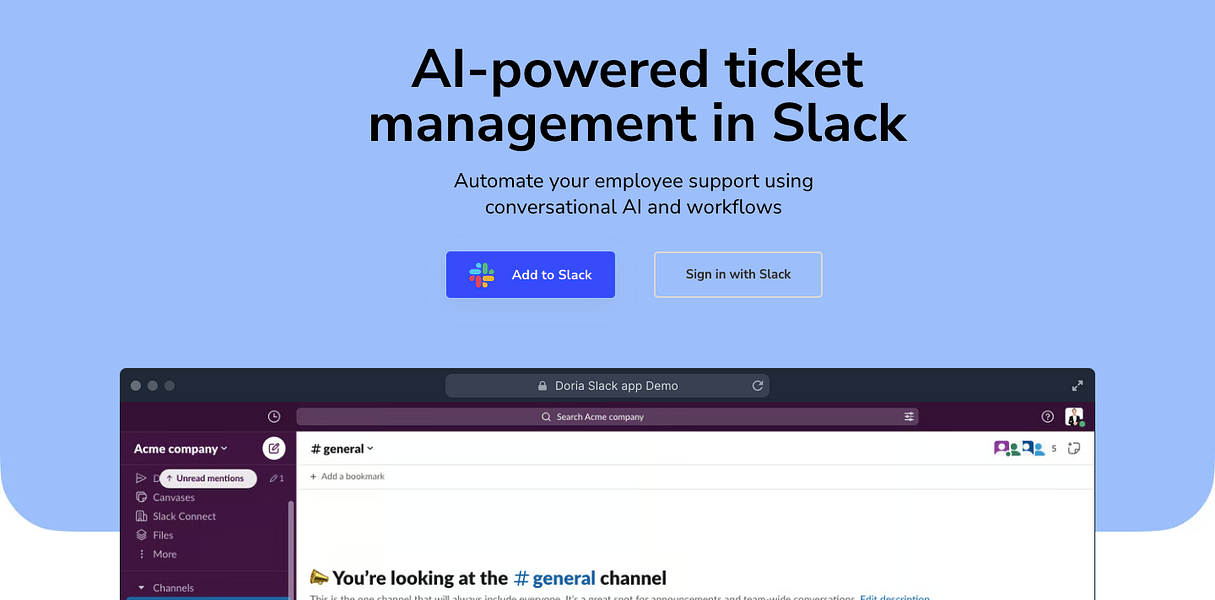Click the user profile avatar
Viewport: 1215px width, 600px height.
1074,417
